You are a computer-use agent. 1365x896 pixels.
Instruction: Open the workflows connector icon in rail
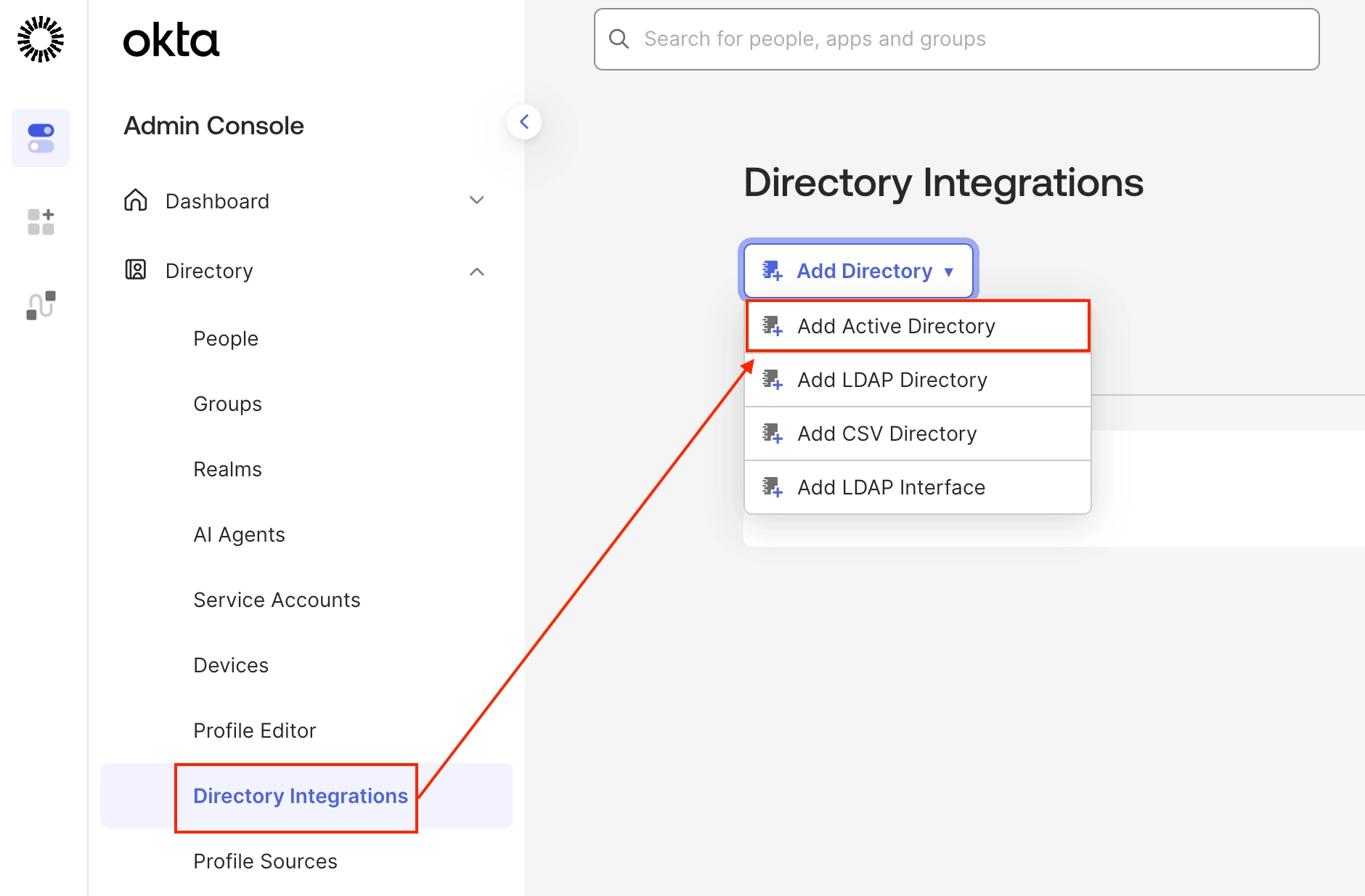click(x=41, y=305)
